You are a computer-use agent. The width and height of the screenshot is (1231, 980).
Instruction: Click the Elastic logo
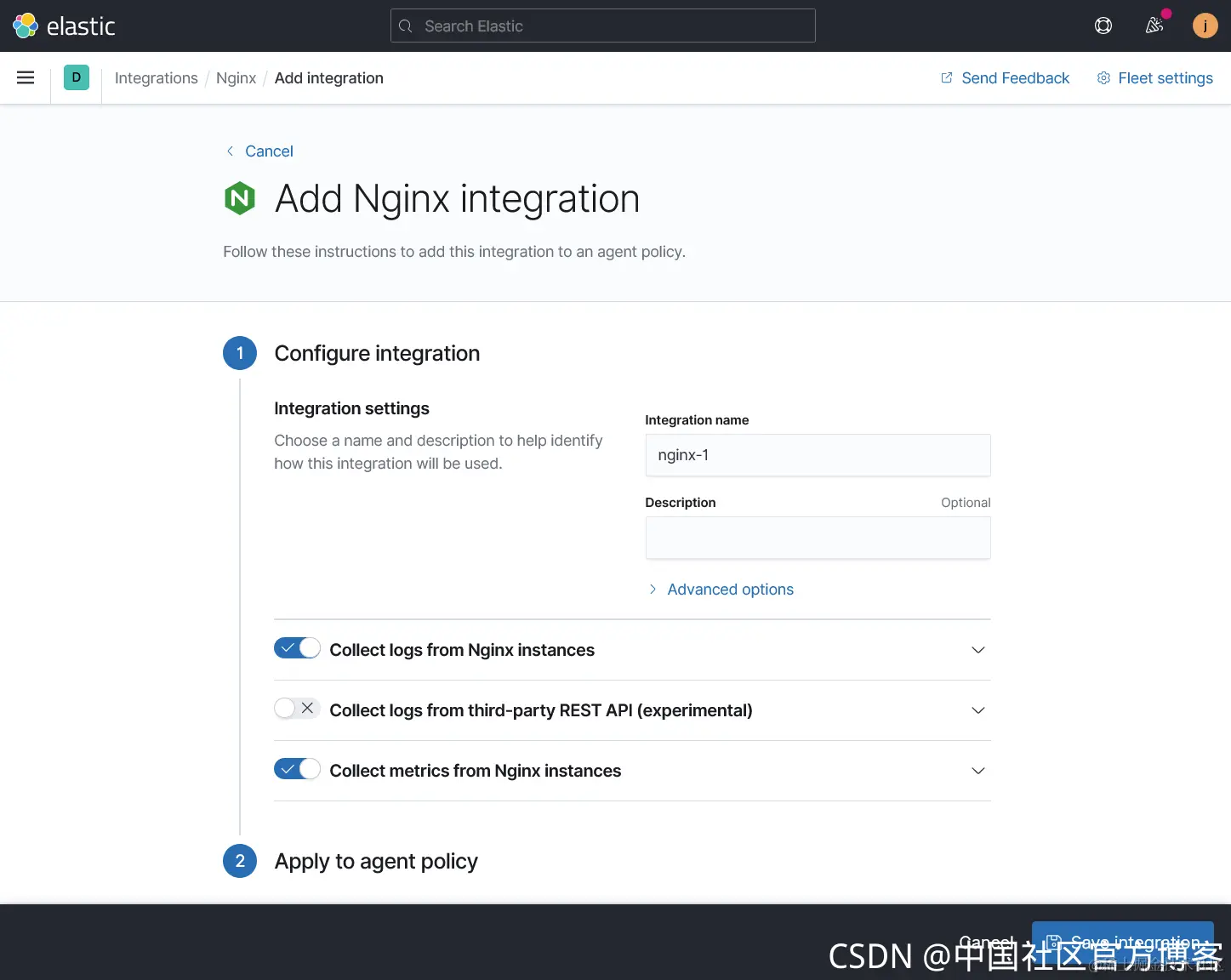pos(64,26)
